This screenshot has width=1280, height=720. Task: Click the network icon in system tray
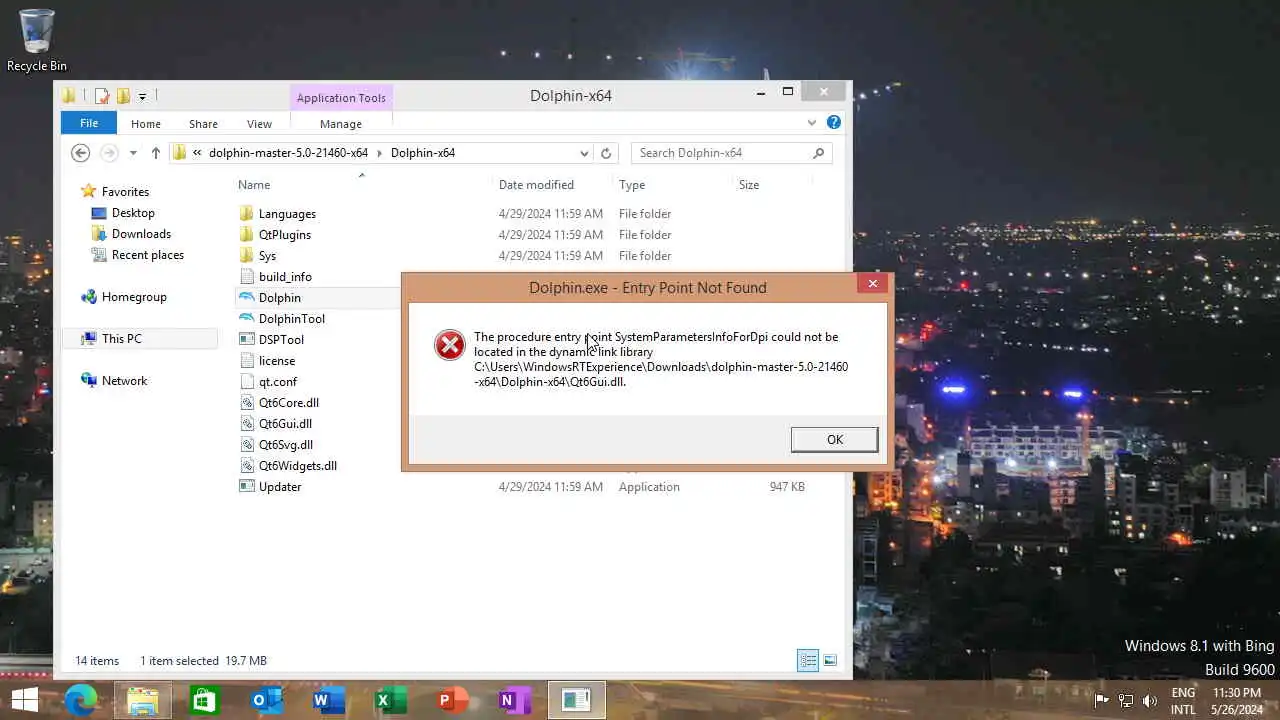tap(1126, 700)
